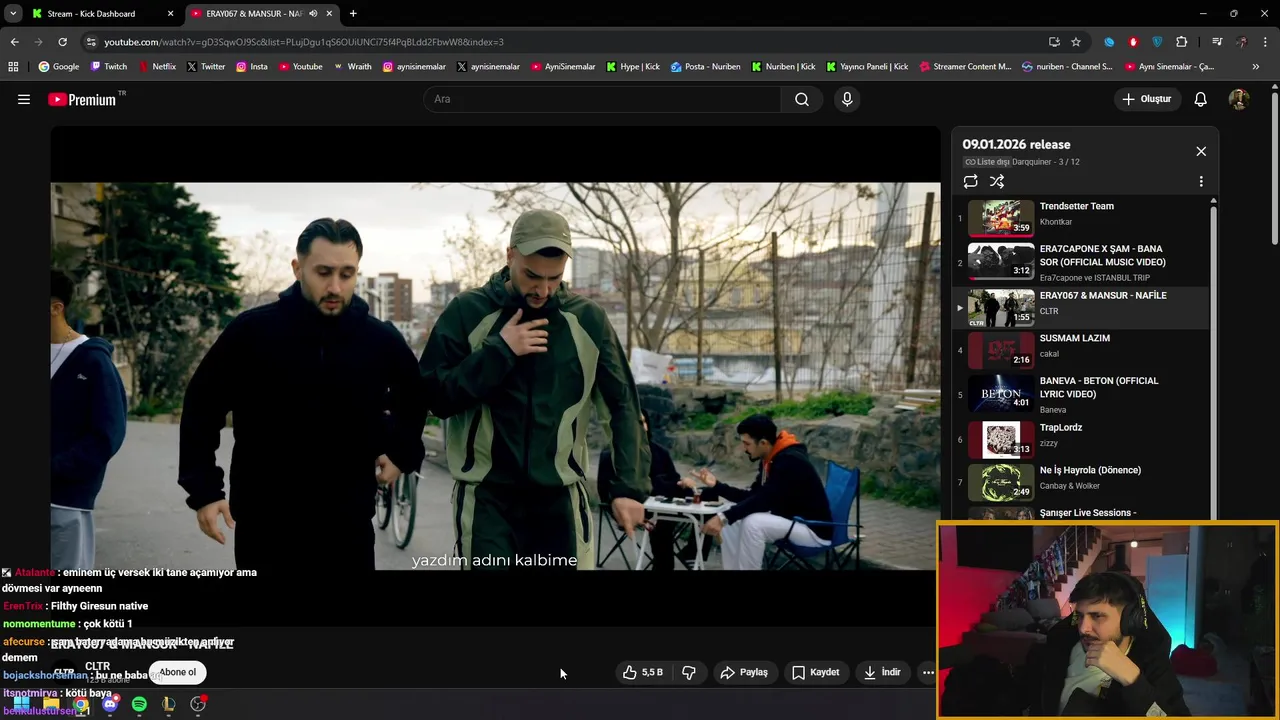
Task: Open TrapLordz by zizzy
Action: pyautogui.click(x=1081, y=438)
